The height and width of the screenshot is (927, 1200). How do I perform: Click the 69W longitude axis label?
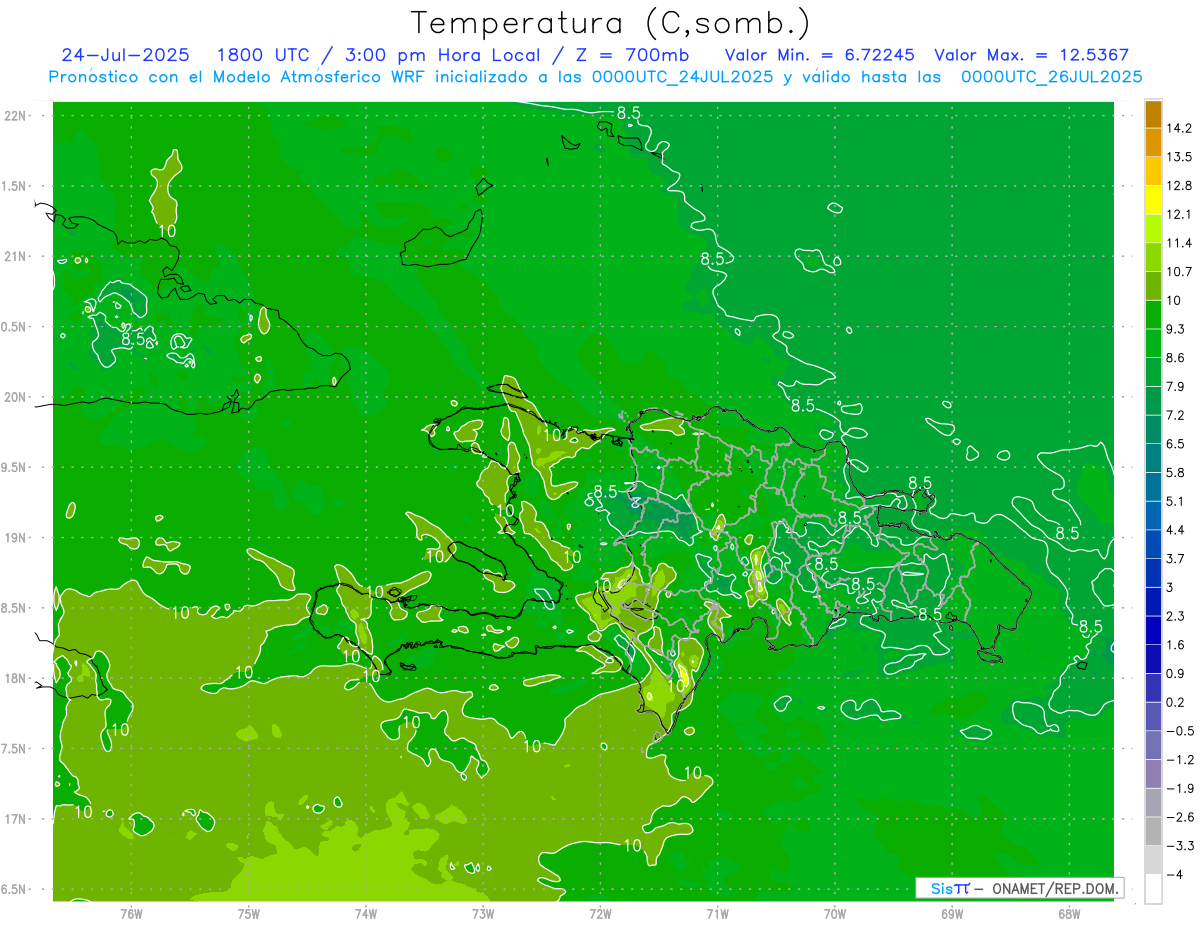pos(952,914)
